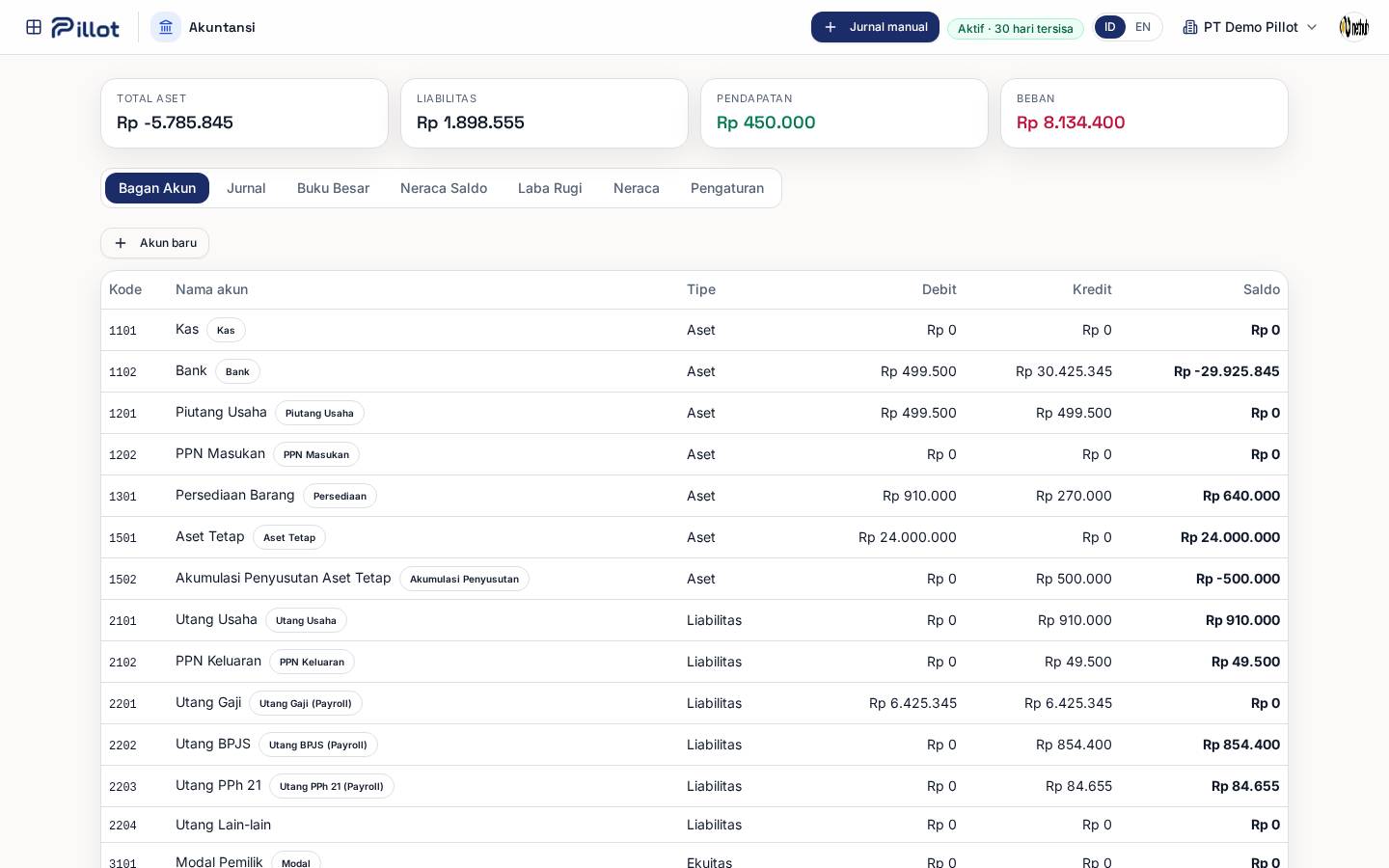Open the Neraca Saldo tab
Viewport: 1389px width, 868px height.
click(444, 188)
